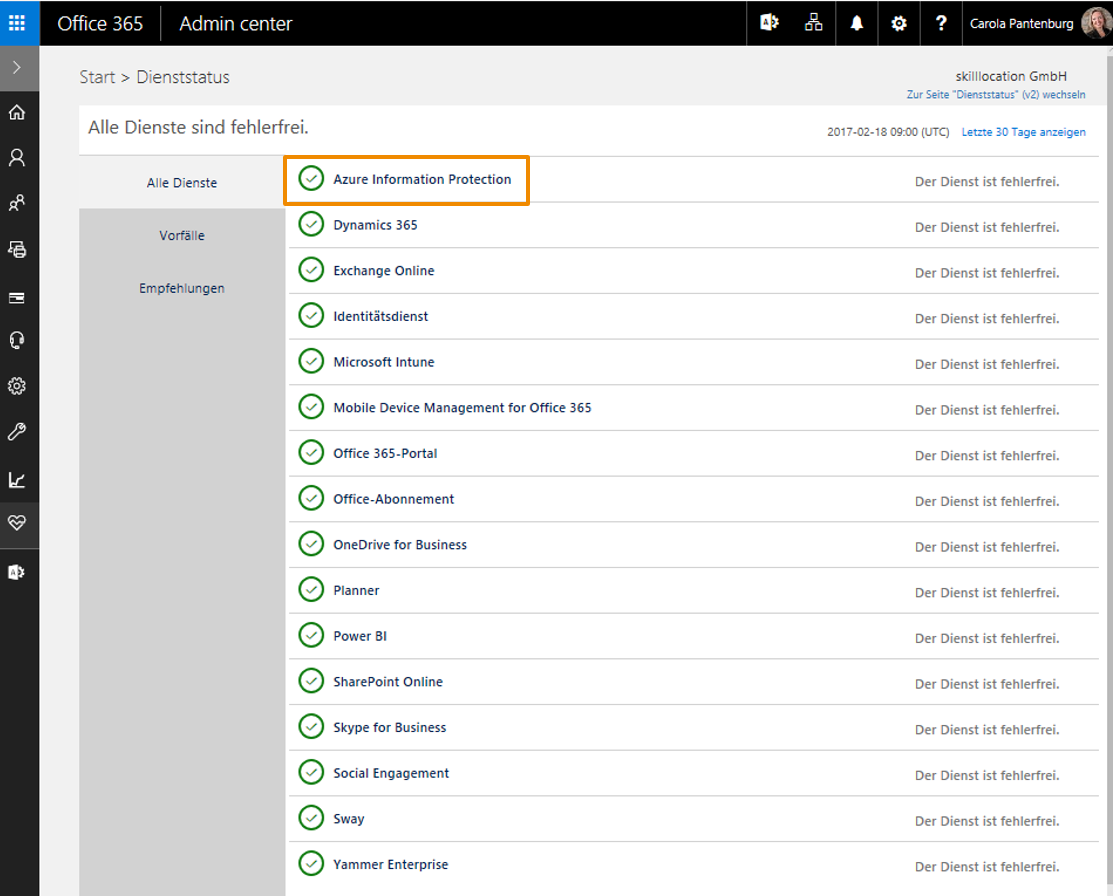Click the Office 365 title link

[100, 23]
